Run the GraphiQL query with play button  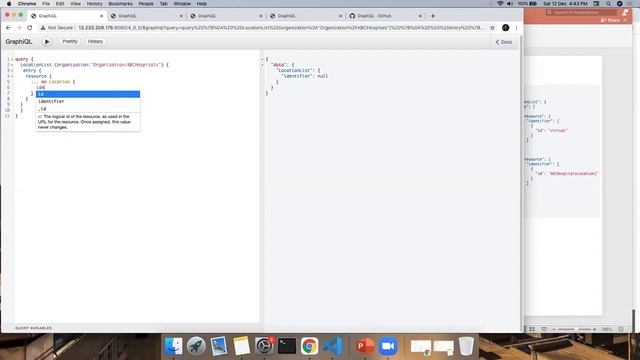[47, 42]
